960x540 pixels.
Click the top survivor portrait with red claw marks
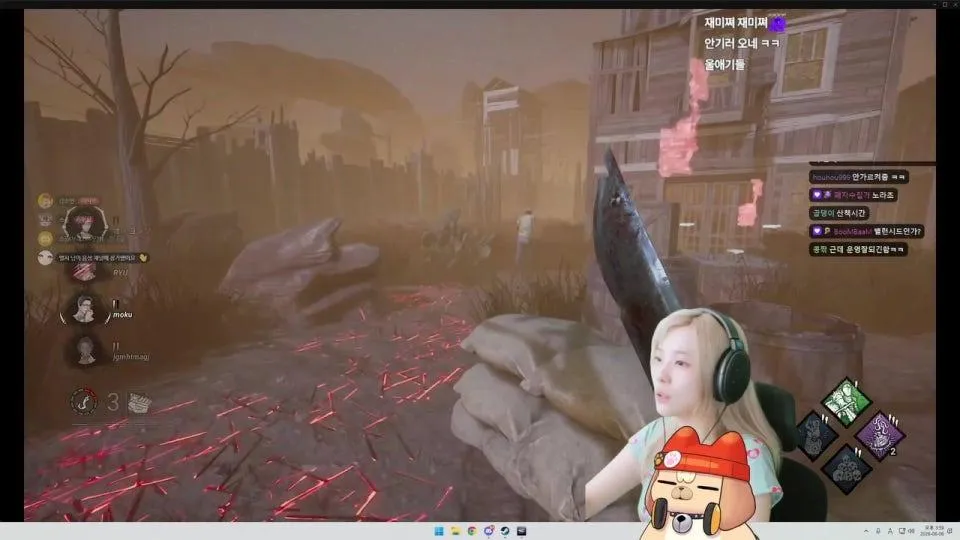pyautogui.click(x=84, y=223)
